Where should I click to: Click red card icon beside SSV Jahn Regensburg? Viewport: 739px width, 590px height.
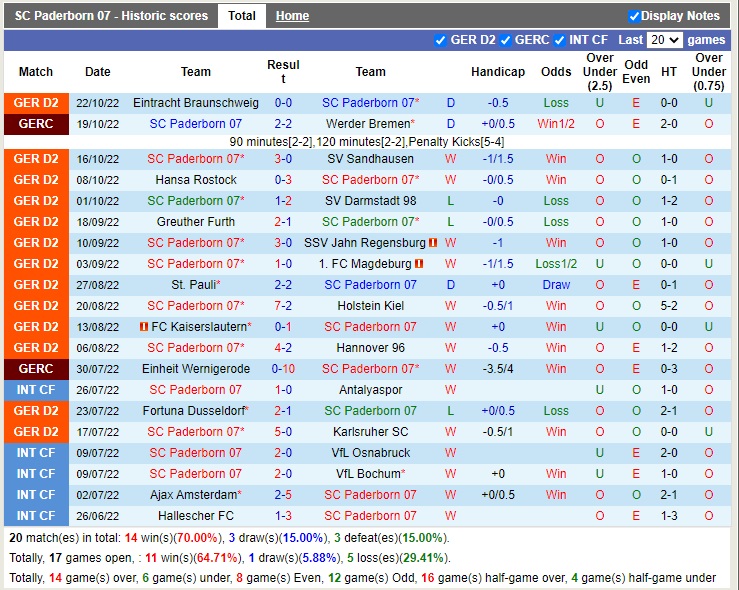pos(433,243)
